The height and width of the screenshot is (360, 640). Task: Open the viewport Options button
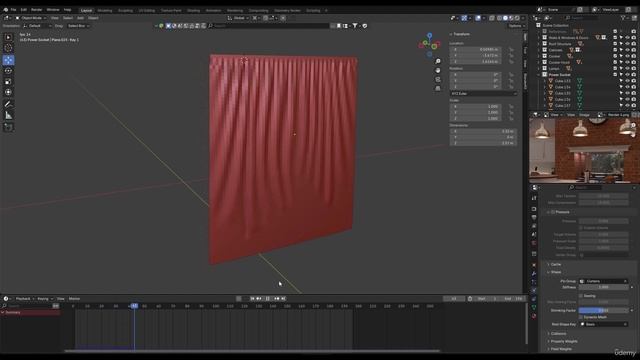(x=516, y=26)
